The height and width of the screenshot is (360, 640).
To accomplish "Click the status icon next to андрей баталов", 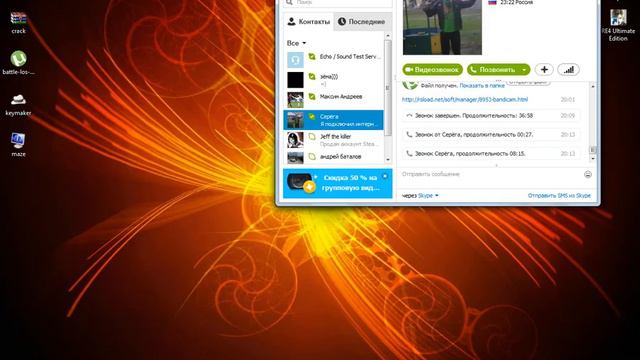I will click(312, 156).
